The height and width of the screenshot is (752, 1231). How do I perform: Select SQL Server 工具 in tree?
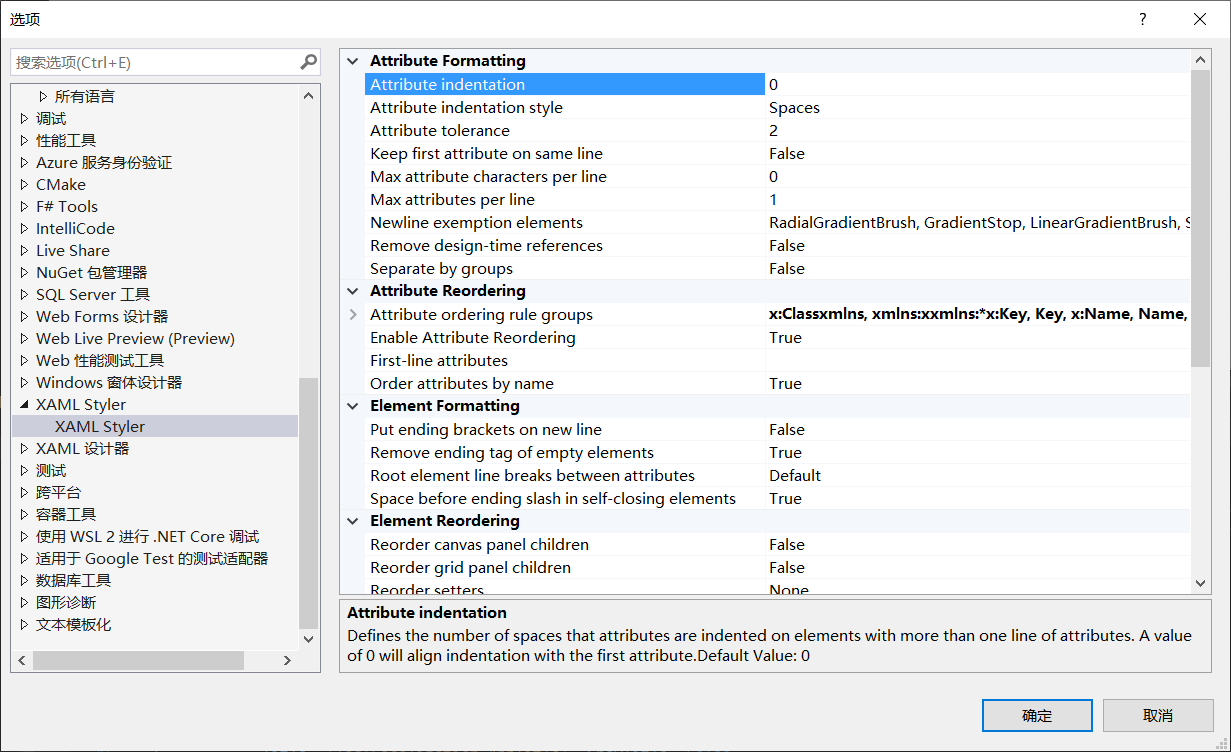click(x=93, y=295)
